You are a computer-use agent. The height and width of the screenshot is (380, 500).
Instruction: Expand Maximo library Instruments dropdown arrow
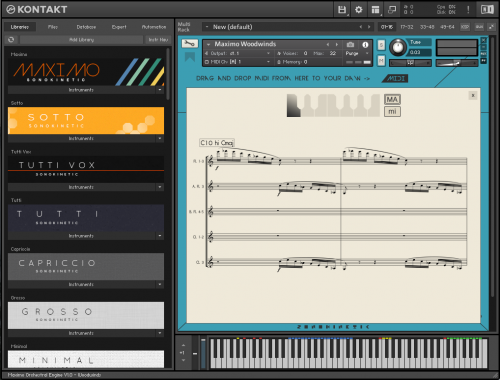tap(160, 90)
